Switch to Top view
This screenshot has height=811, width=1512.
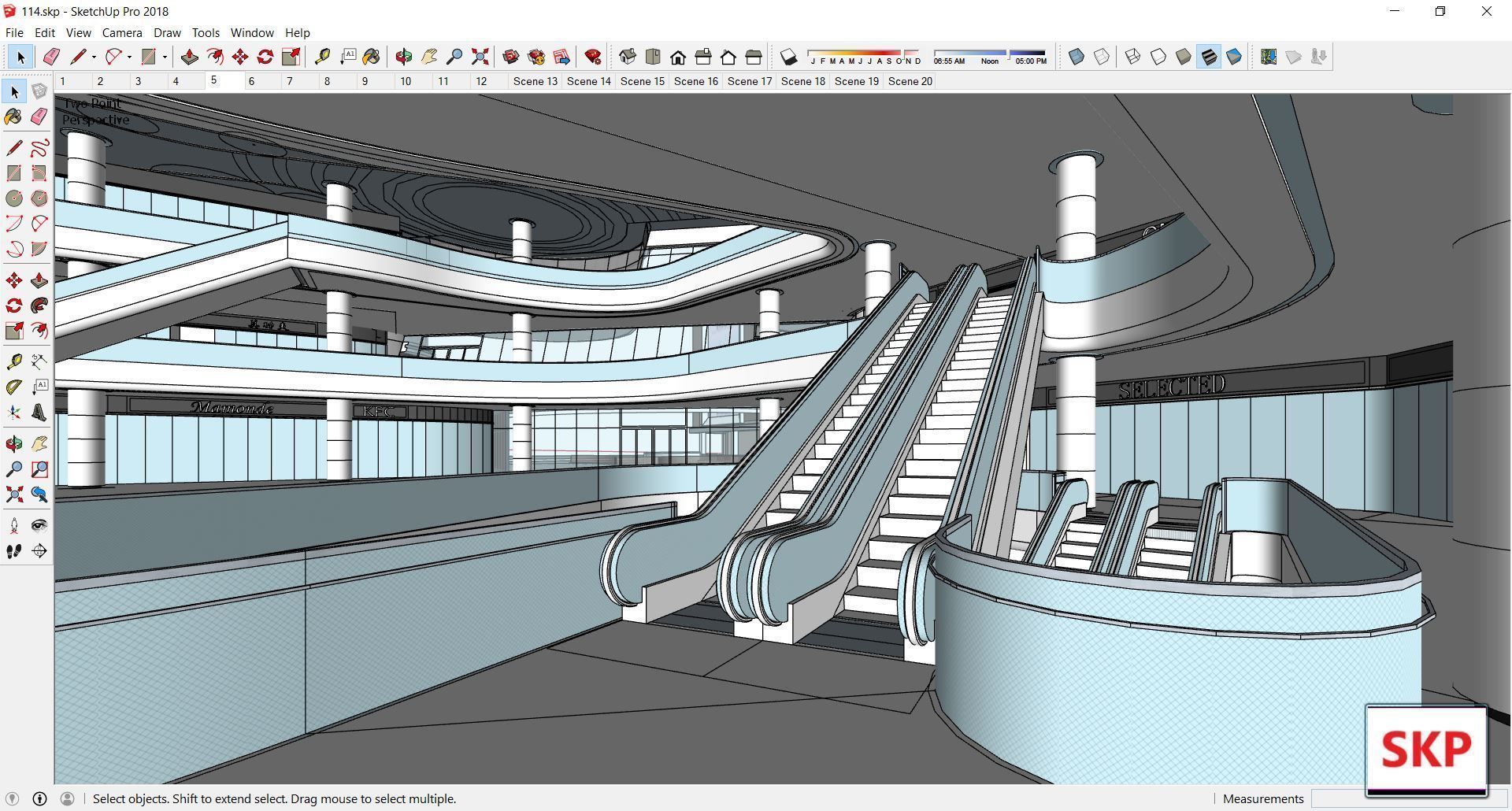pos(653,57)
